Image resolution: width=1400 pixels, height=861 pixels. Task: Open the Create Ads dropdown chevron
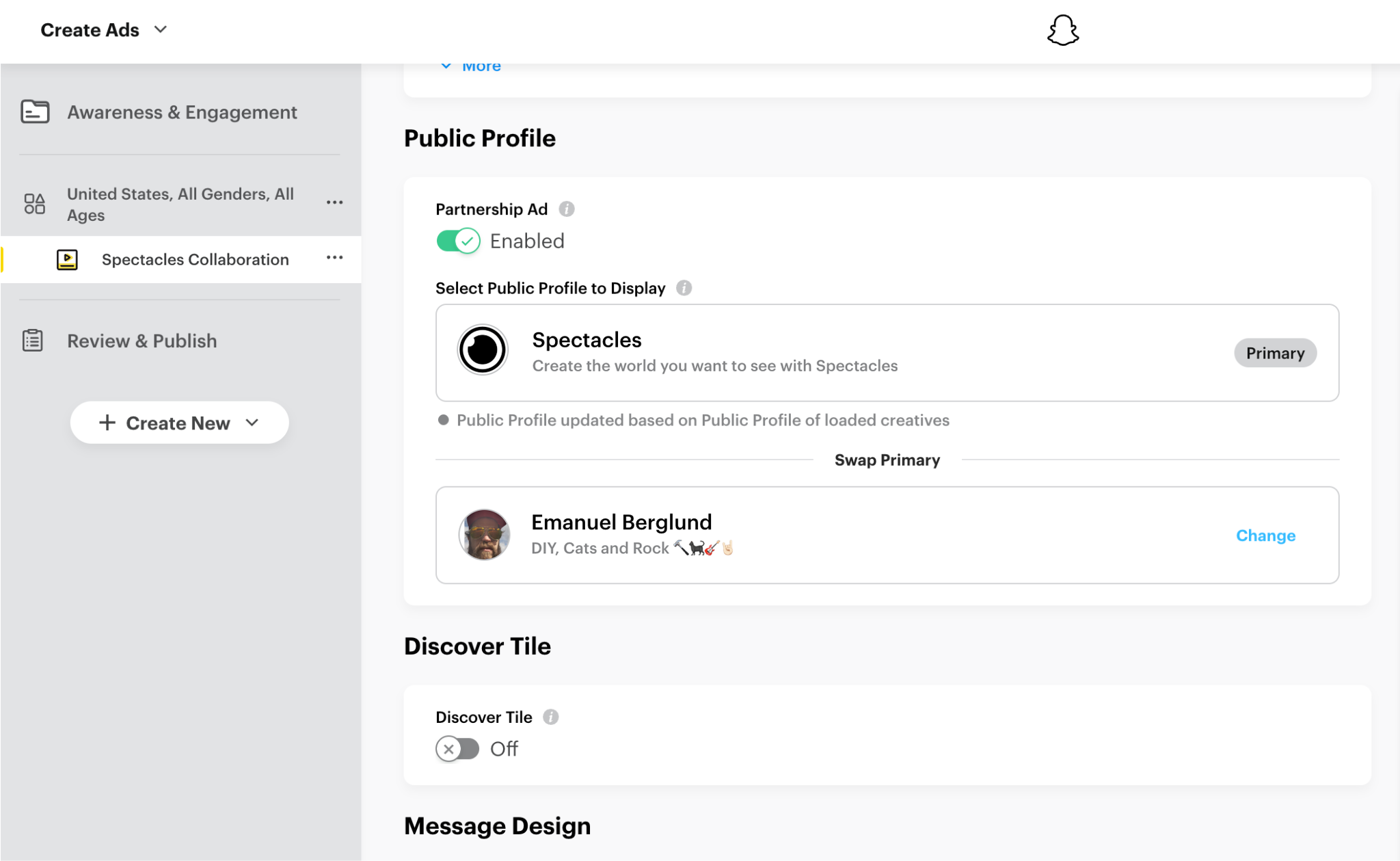pos(161,29)
